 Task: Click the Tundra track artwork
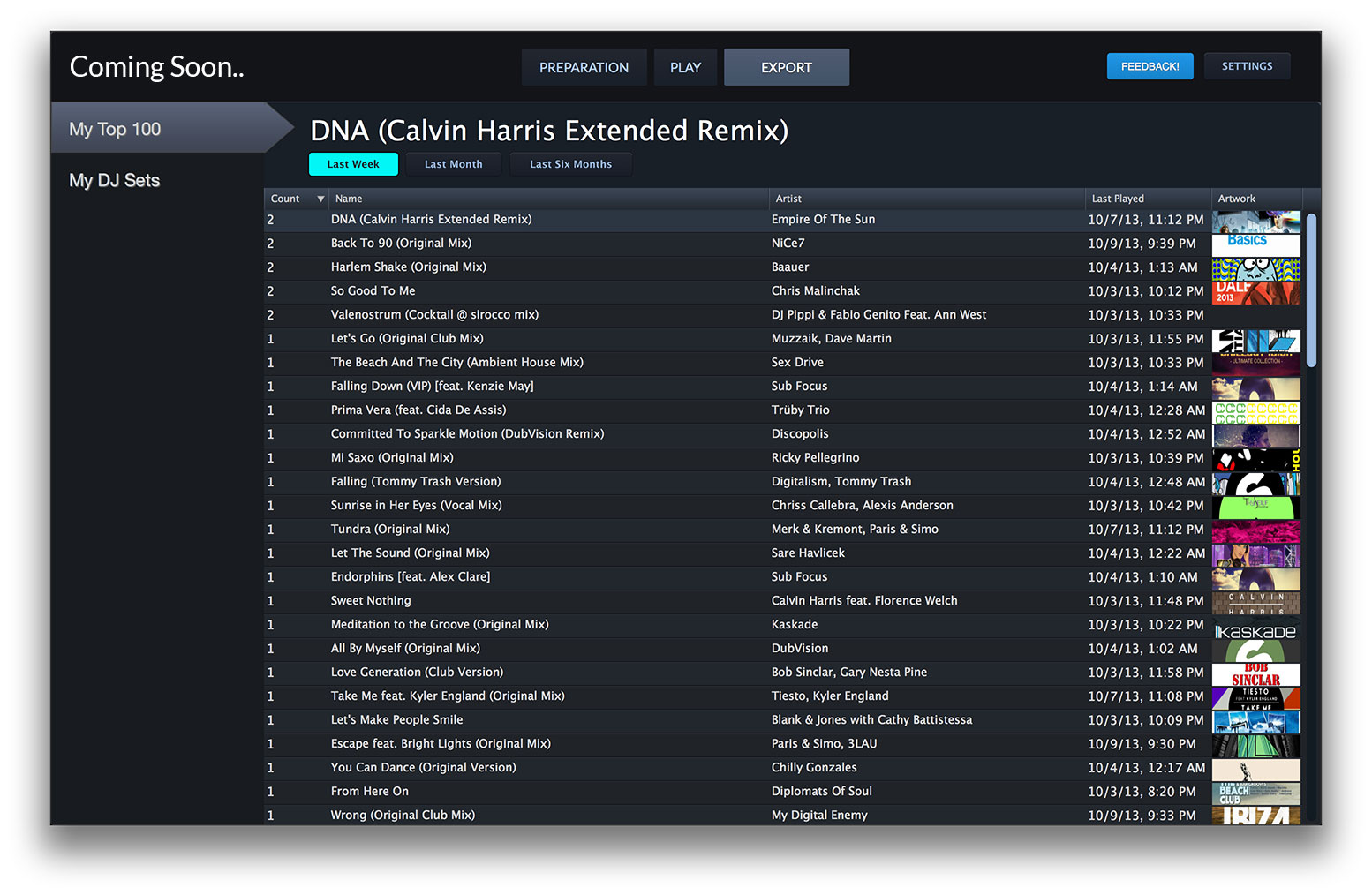tap(1255, 530)
